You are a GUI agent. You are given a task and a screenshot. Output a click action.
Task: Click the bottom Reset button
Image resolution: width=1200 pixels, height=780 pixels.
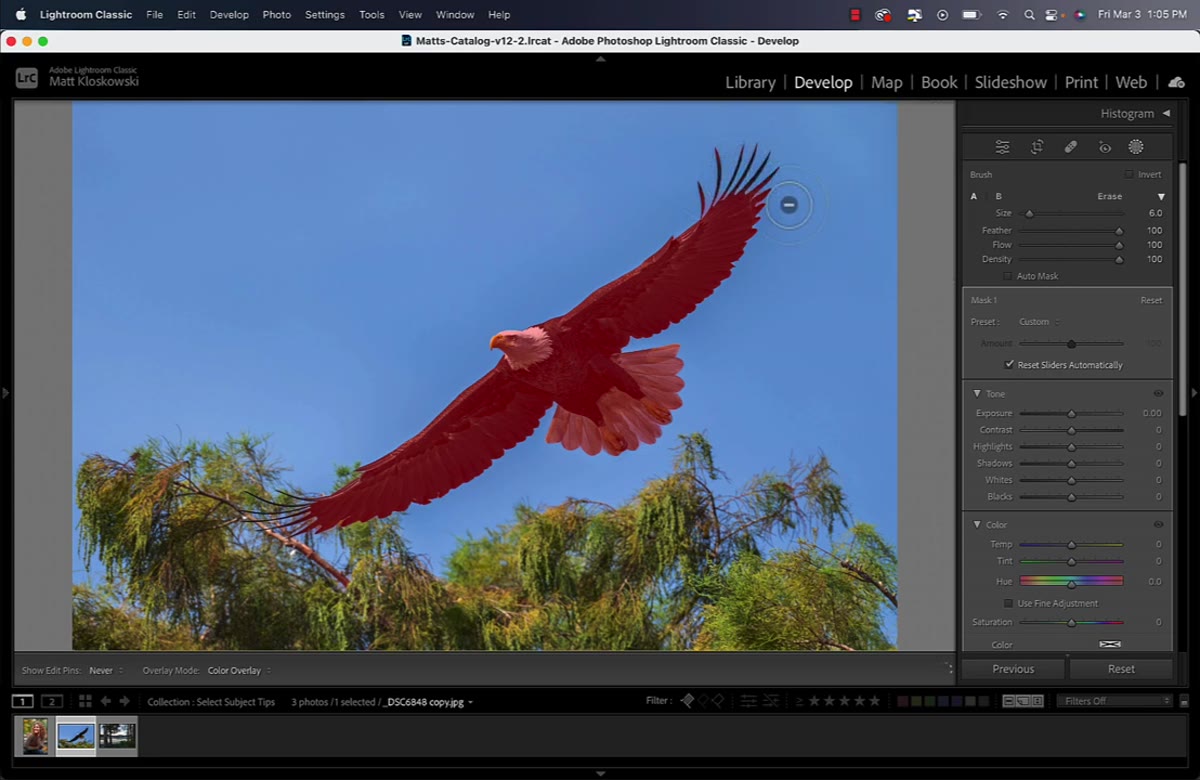[1121, 669]
